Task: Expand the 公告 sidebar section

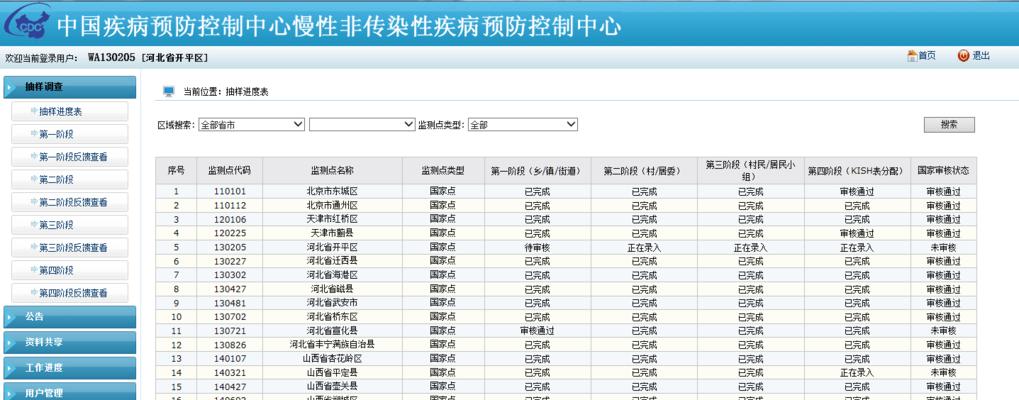Action: click(70, 317)
